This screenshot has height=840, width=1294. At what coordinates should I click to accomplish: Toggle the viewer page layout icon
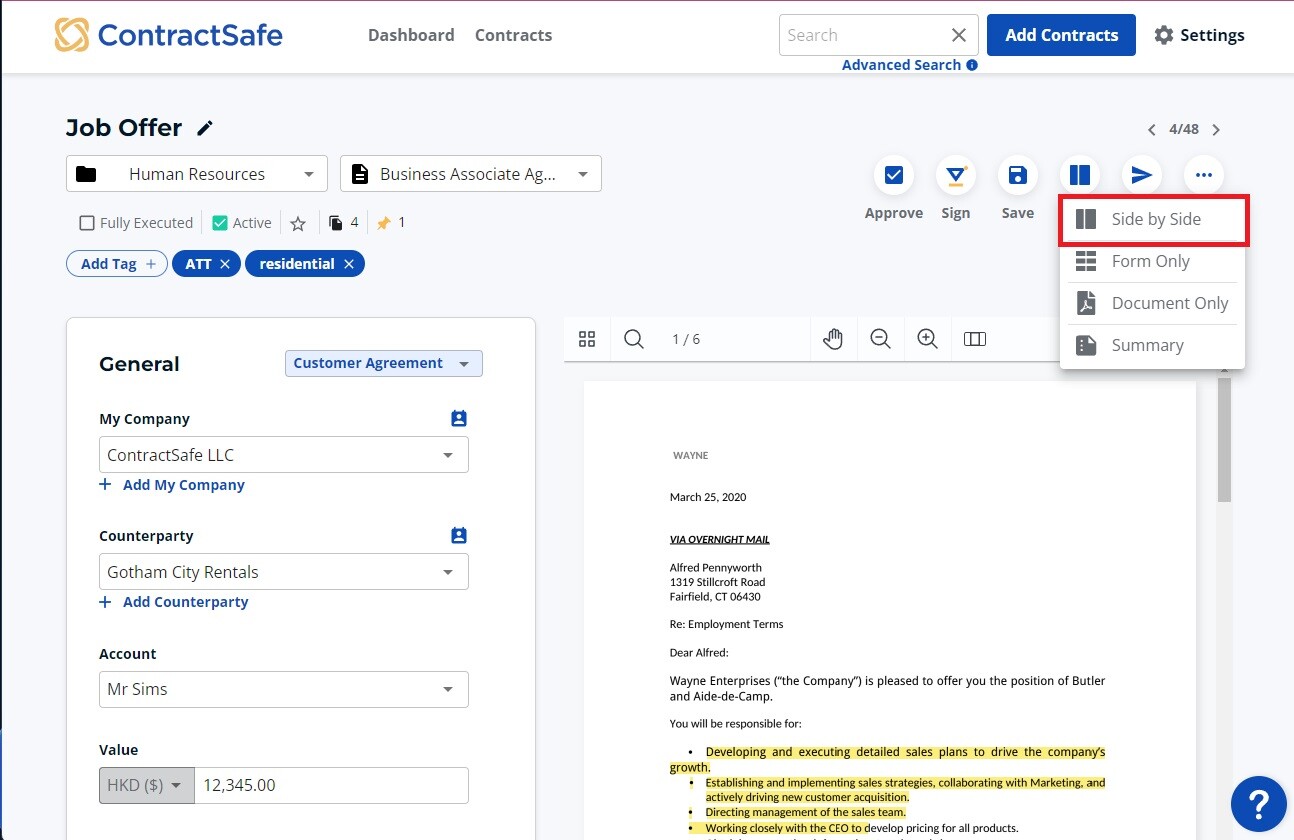click(x=975, y=339)
